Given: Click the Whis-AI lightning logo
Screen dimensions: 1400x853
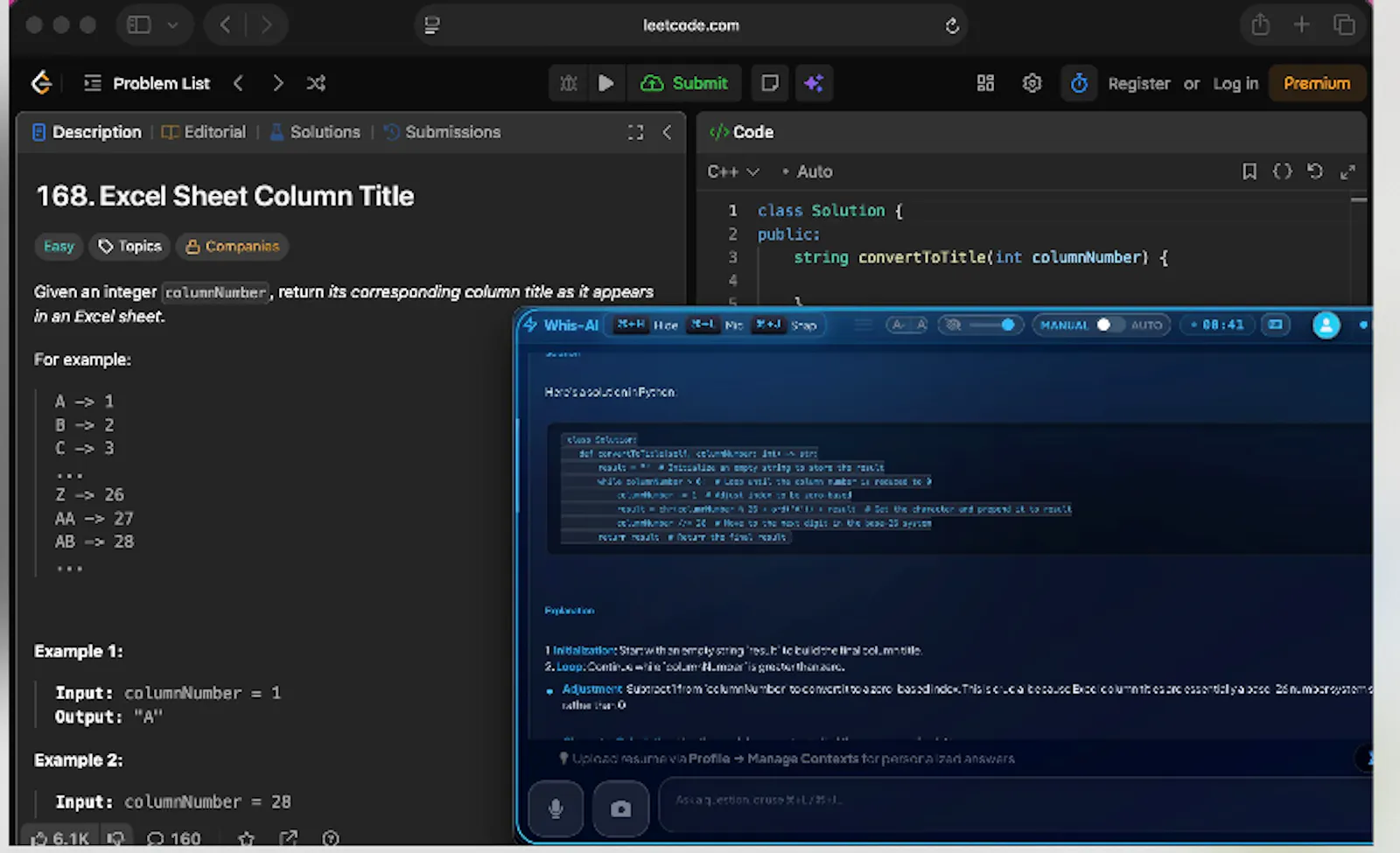Looking at the screenshot, I should [530, 325].
